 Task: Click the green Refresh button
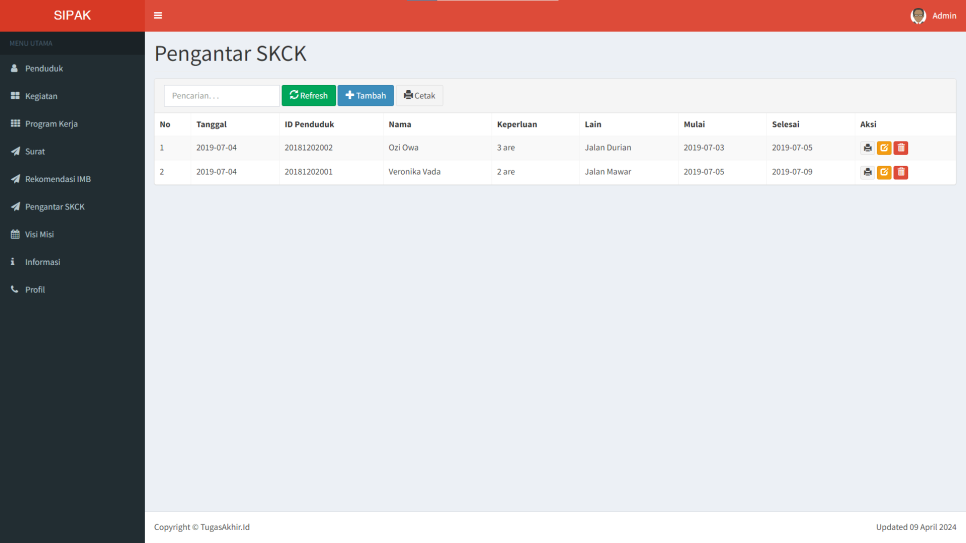pyautogui.click(x=309, y=96)
